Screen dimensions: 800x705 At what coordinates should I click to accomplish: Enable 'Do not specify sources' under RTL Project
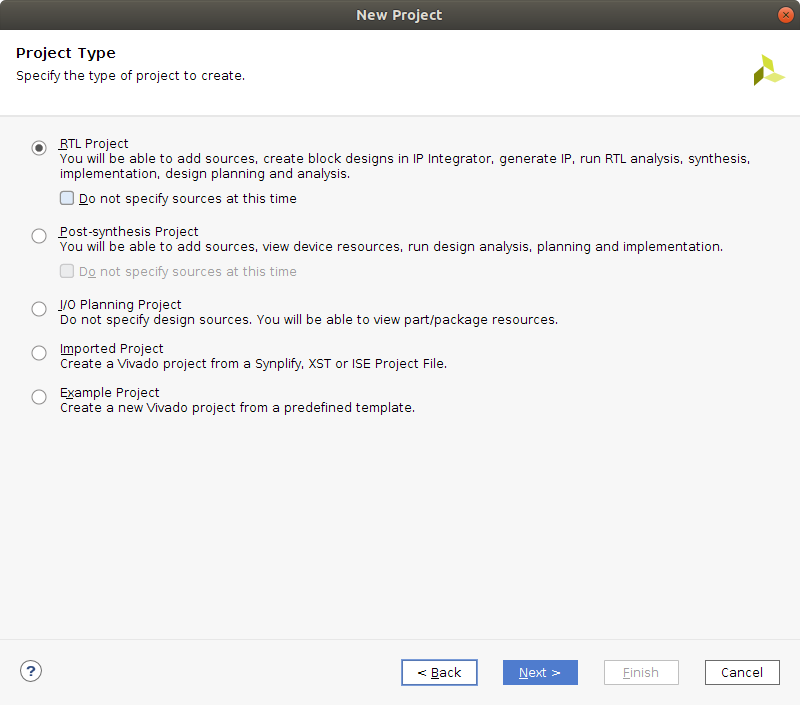tap(67, 198)
